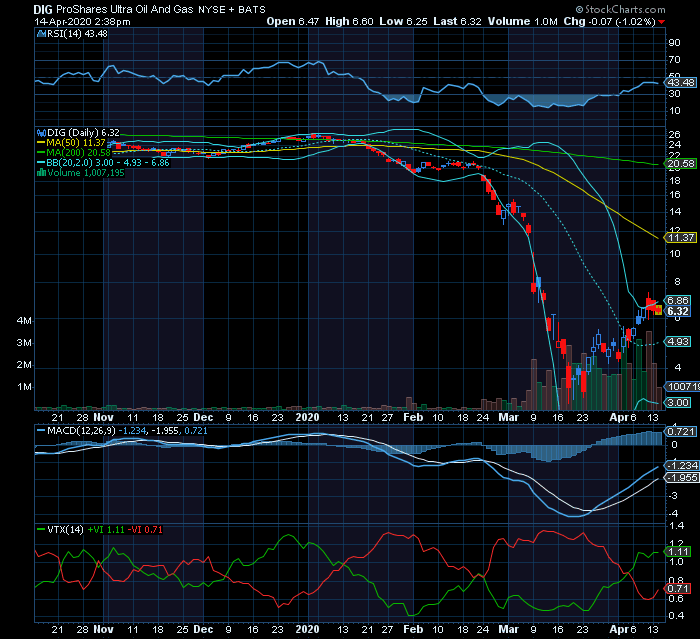This screenshot has width=700, height=639.
Task: Click the MA(50) 11.37 legend text
Action: pos(76,143)
